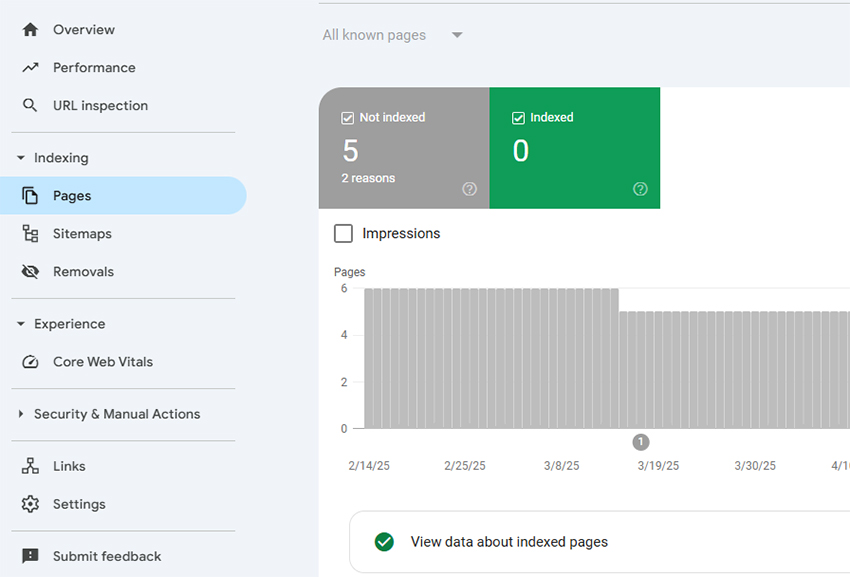850x577 pixels.
Task: Click the Settings gear icon
Action: (30, 504)
